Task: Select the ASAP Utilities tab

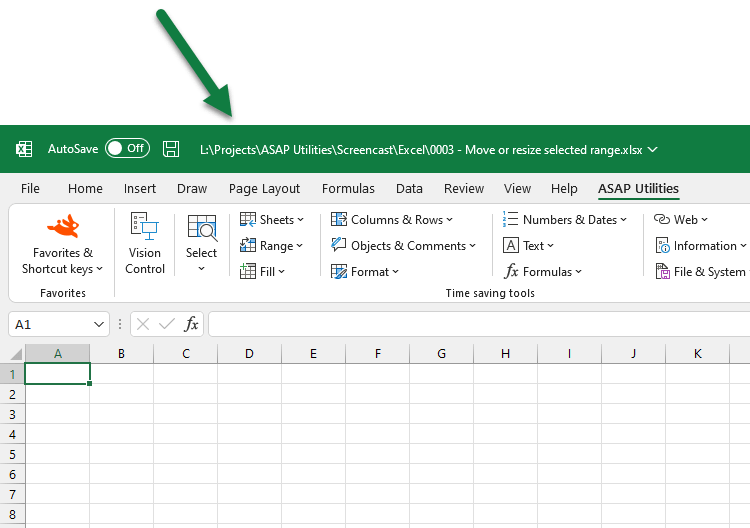Action: coord(638,188)
